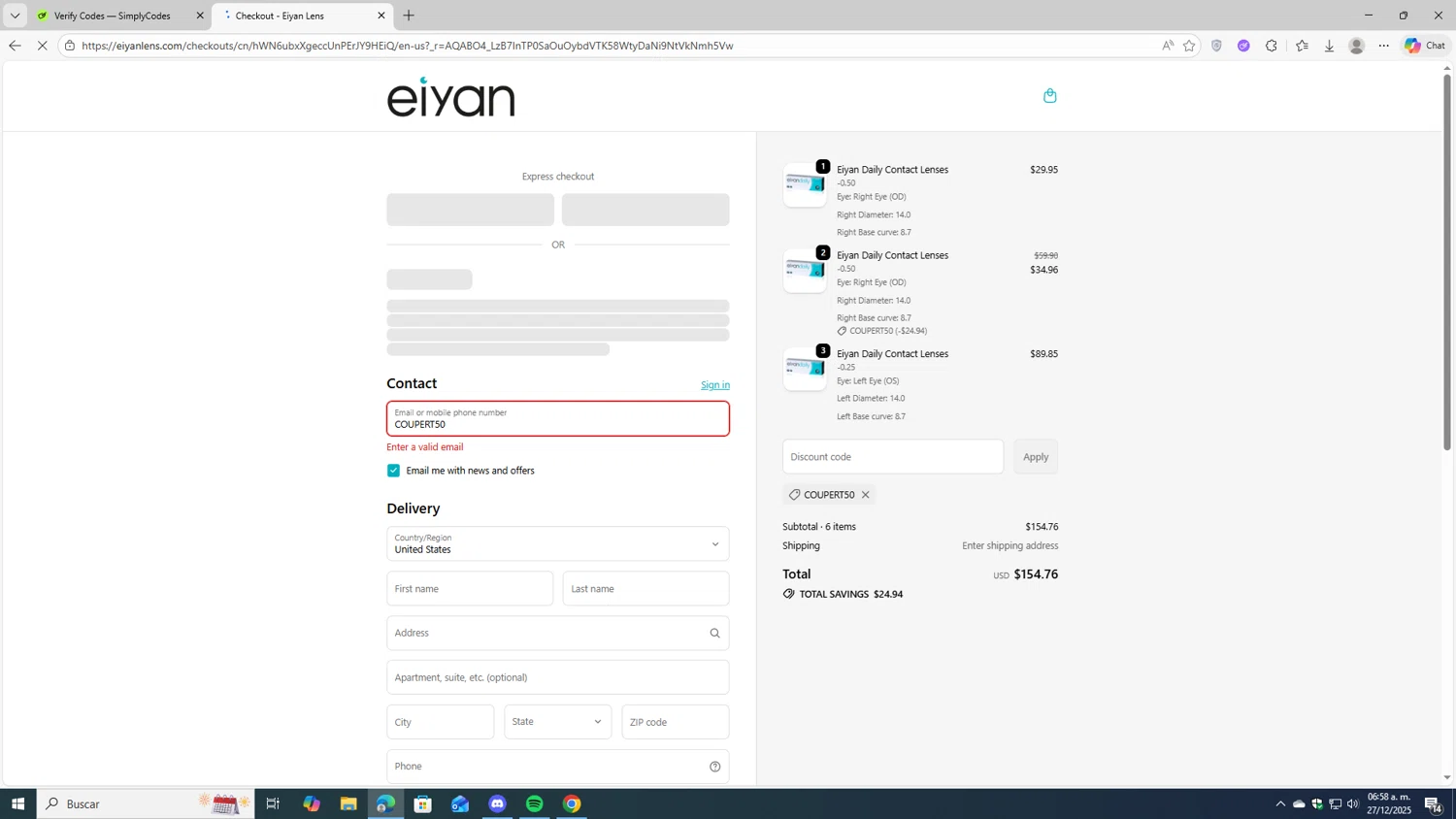The image size is (1456, 819).
Task: Open Spotify from the taskbar
Action: 535,803
